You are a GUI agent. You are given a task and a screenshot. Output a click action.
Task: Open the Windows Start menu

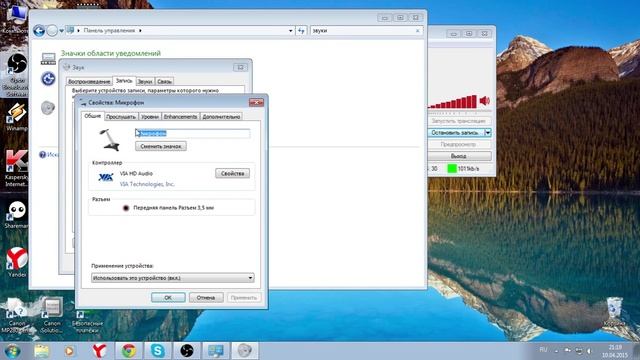pyautogui.click(x=12, y=351)
